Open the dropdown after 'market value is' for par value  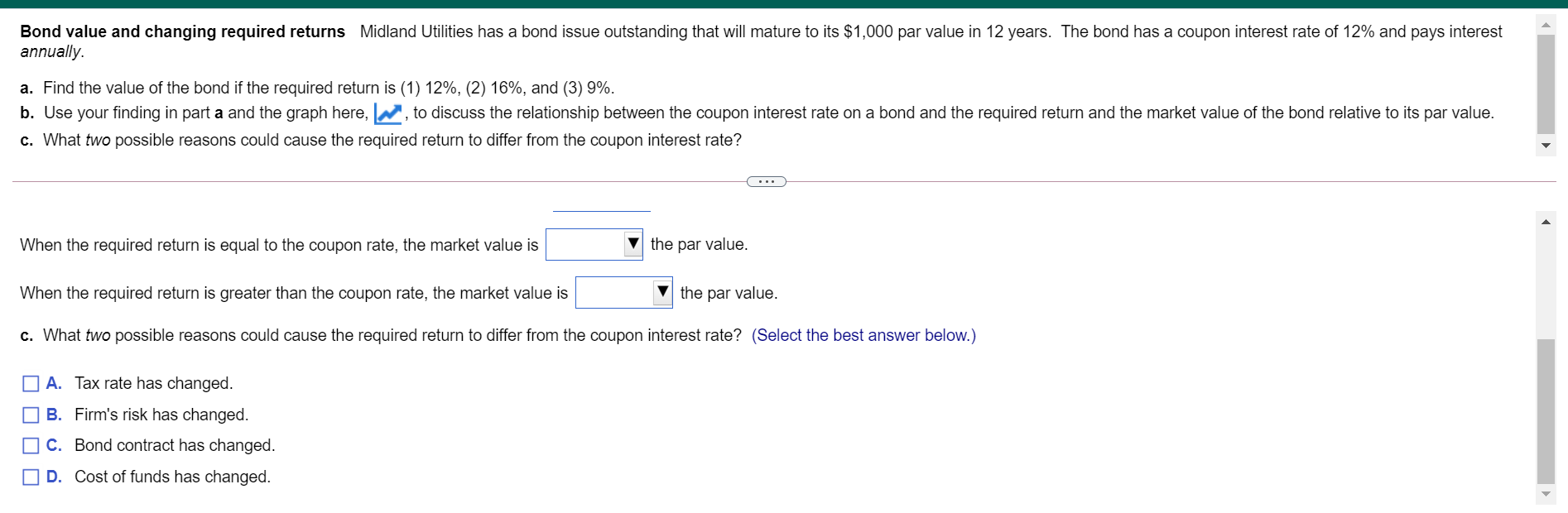[x=594, y=244]
